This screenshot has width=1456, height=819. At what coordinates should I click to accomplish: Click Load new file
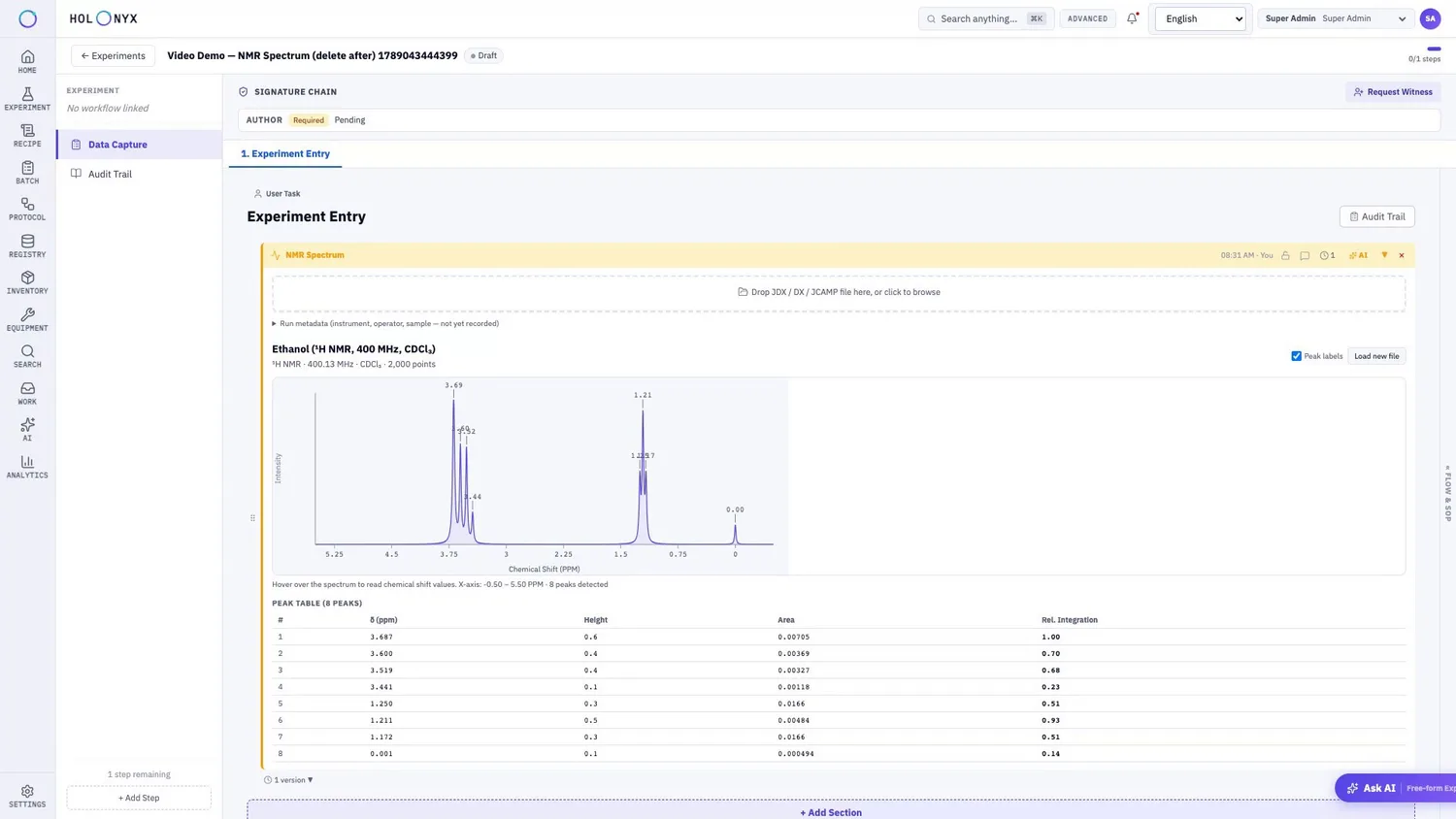pyautogui.click(x=1376, y=356)
